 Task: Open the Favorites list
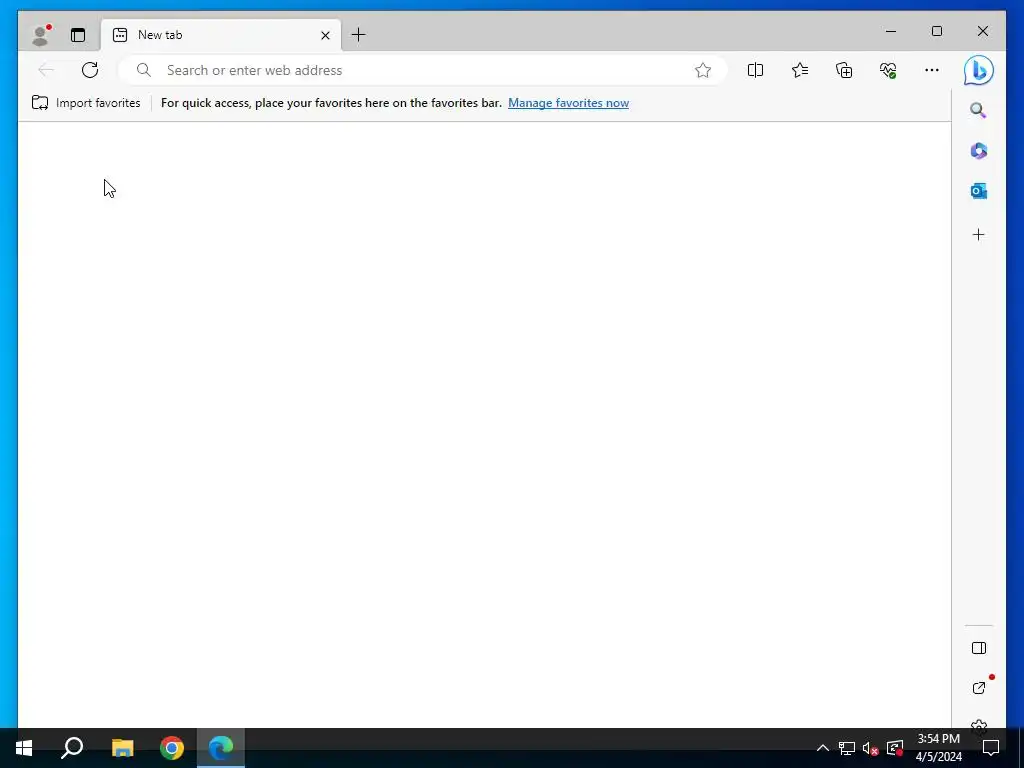(800, 70)
